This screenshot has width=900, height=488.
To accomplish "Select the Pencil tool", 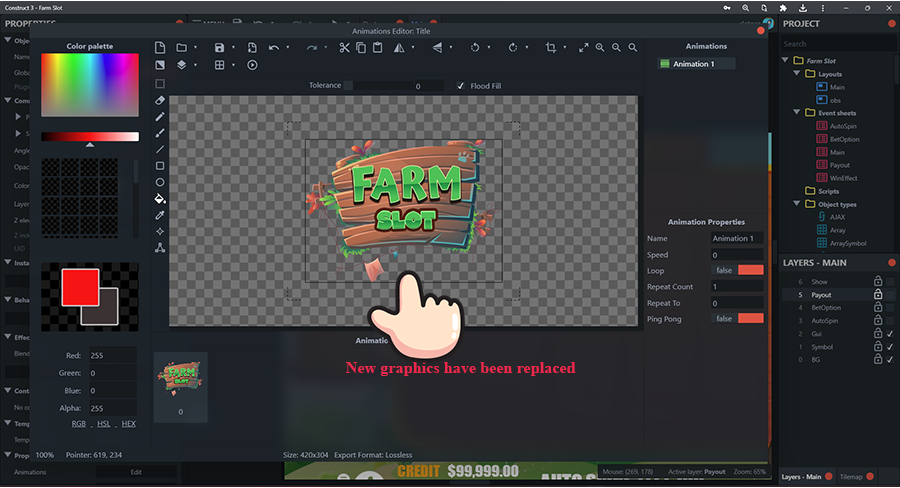I will [x=160, y=117].
